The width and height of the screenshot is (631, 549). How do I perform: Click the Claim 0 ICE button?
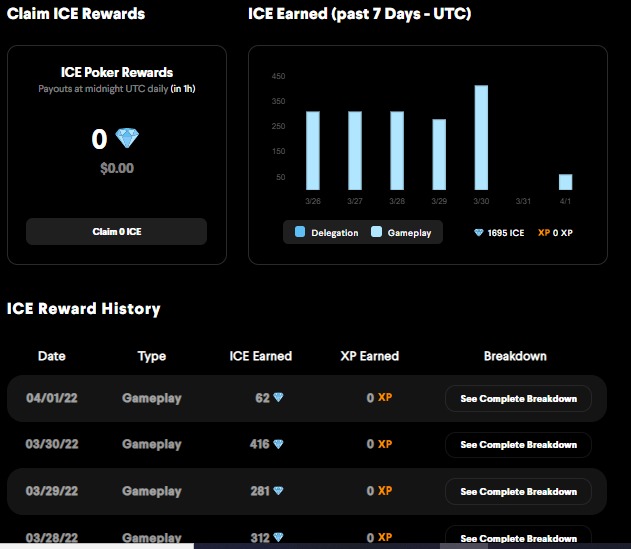pos(116,231)
